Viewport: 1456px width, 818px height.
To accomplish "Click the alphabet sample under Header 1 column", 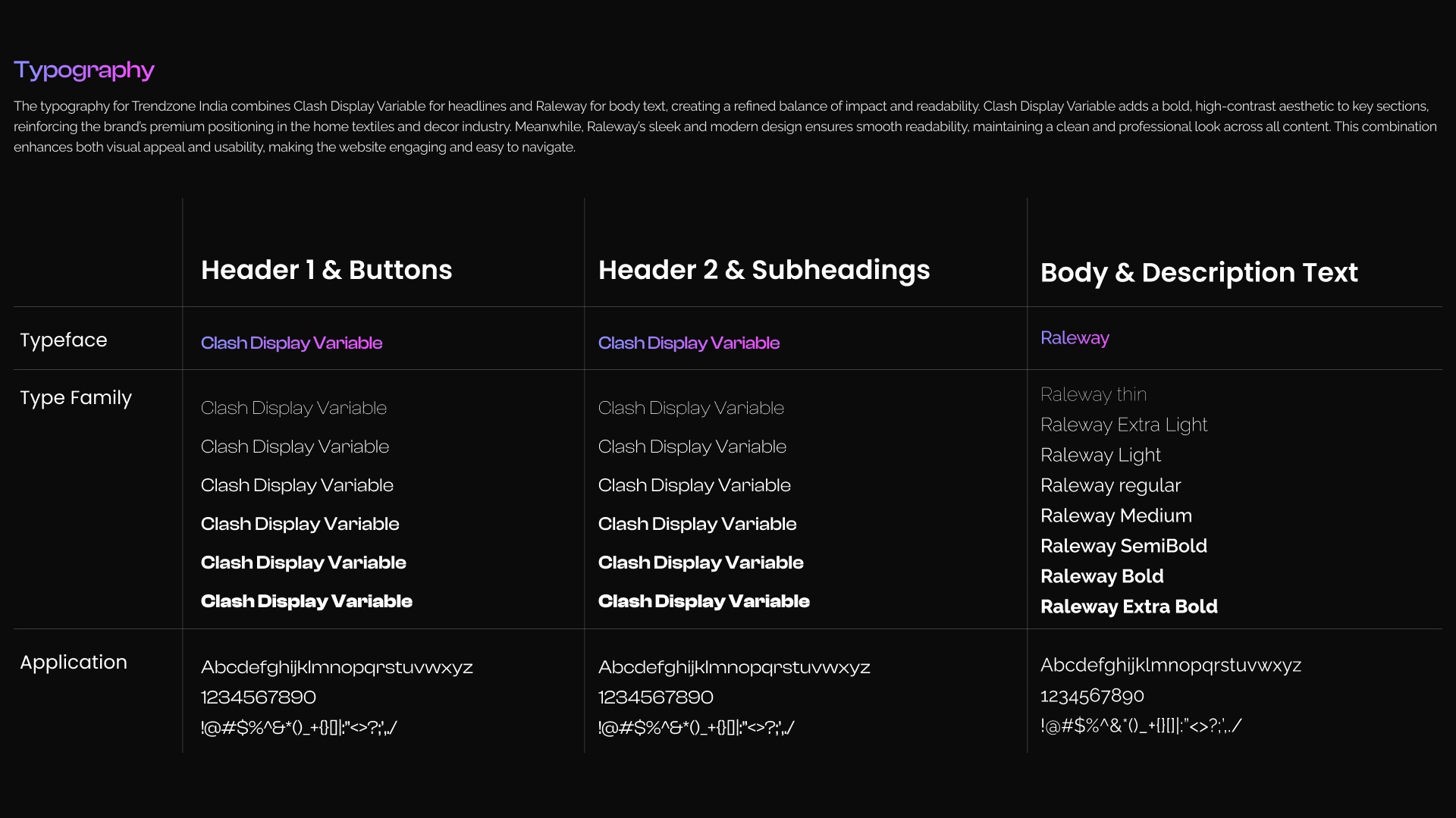I will point(337,667).
